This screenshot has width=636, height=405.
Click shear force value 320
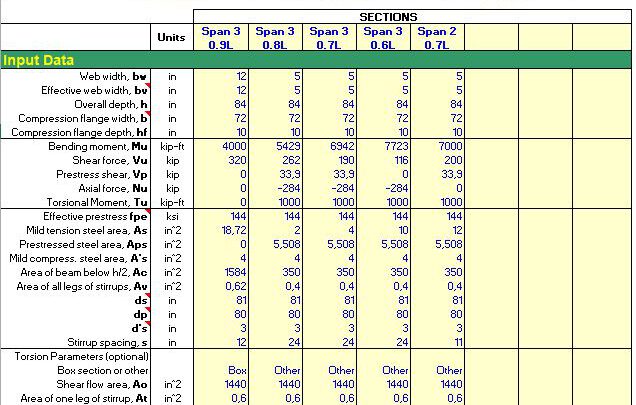(x=237, y=161)
